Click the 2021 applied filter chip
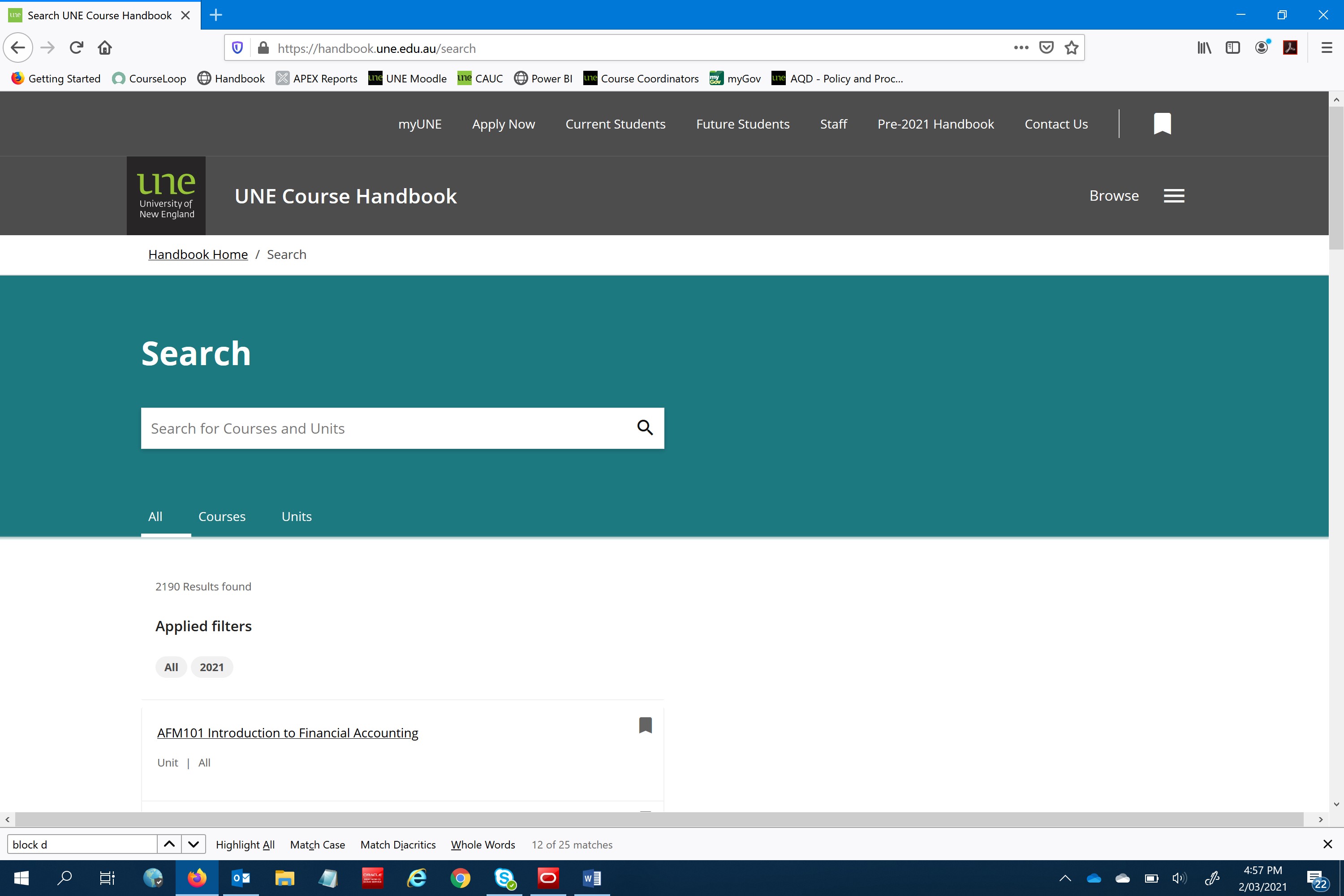1344x896 pixels. point(211,667)
